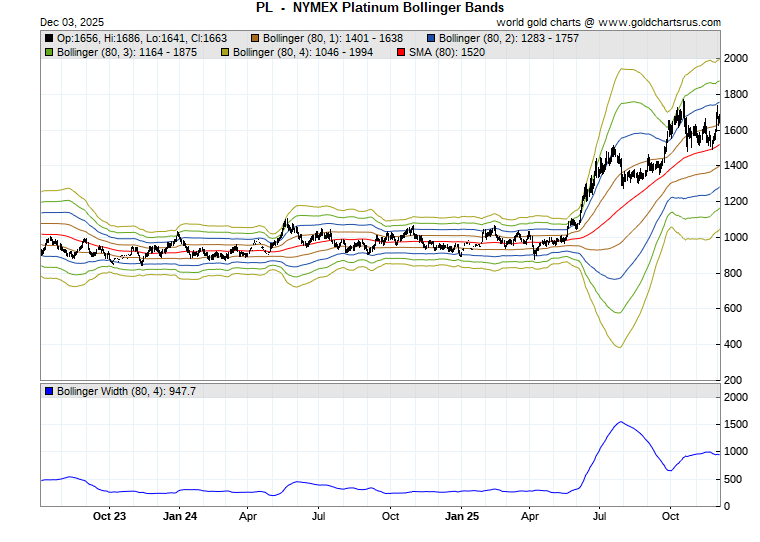Click the 400 price axis label
The width and height of the screenshot is (760, 542).
pos(734,345)
